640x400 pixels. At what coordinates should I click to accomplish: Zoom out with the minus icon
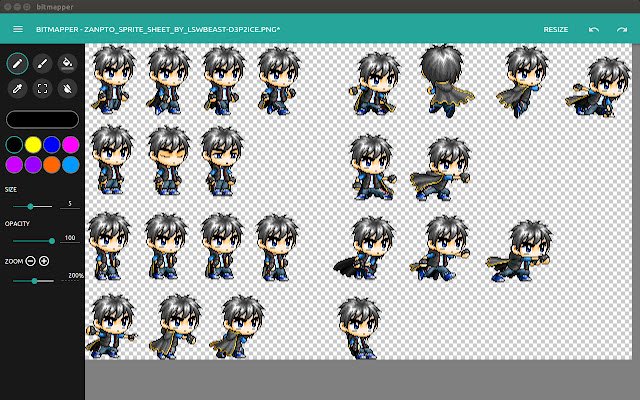tap(31, 261)
